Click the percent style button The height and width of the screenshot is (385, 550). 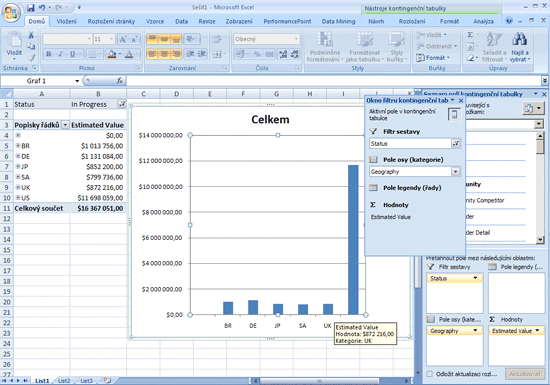pos(257,54)
